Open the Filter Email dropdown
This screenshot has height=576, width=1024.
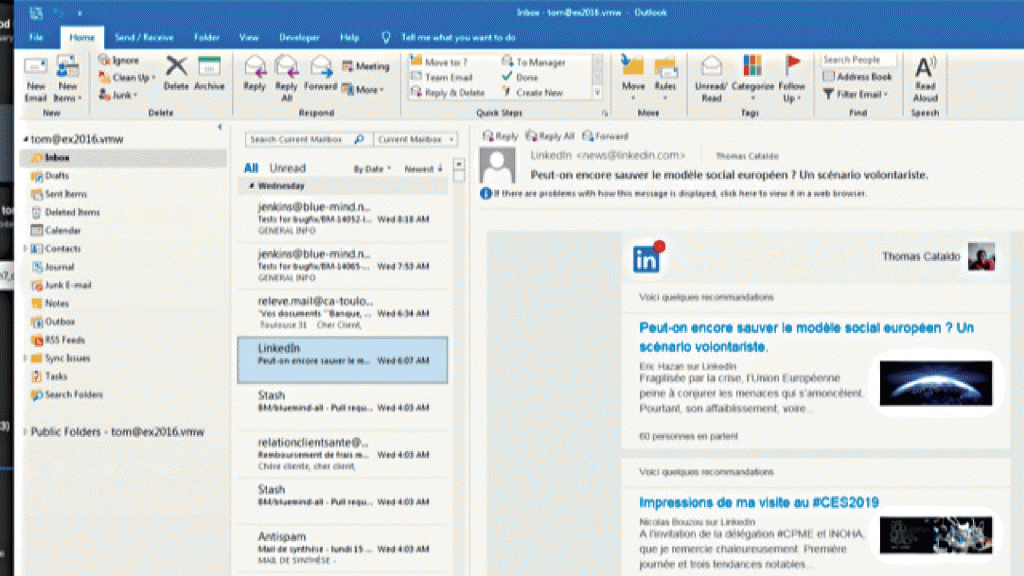pos(855,95)
